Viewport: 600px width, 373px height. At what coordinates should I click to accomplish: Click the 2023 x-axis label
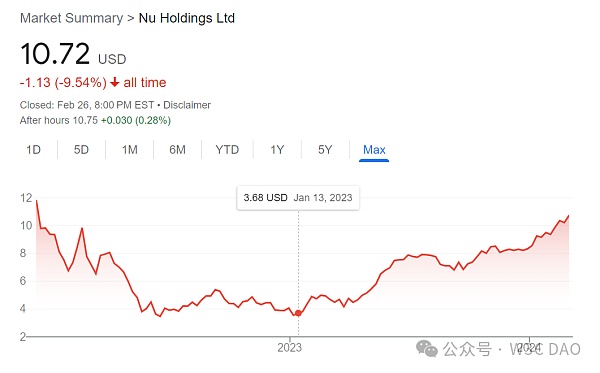tap(290, 348)
